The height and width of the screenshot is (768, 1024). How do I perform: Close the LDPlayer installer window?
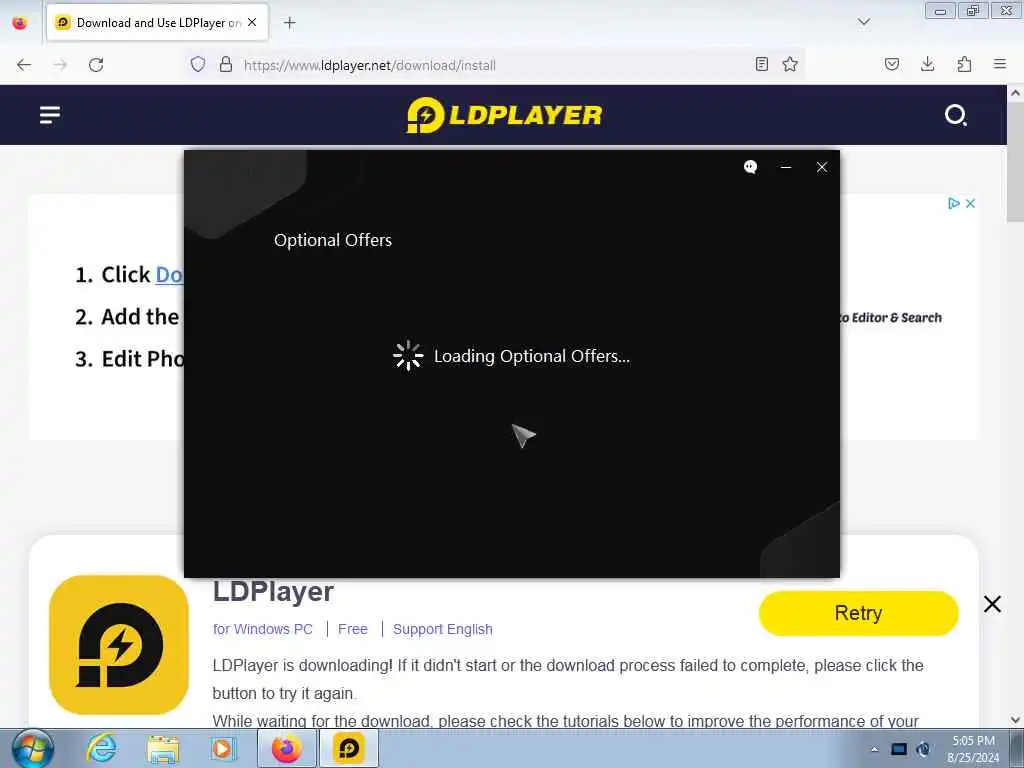click(822, 167)
